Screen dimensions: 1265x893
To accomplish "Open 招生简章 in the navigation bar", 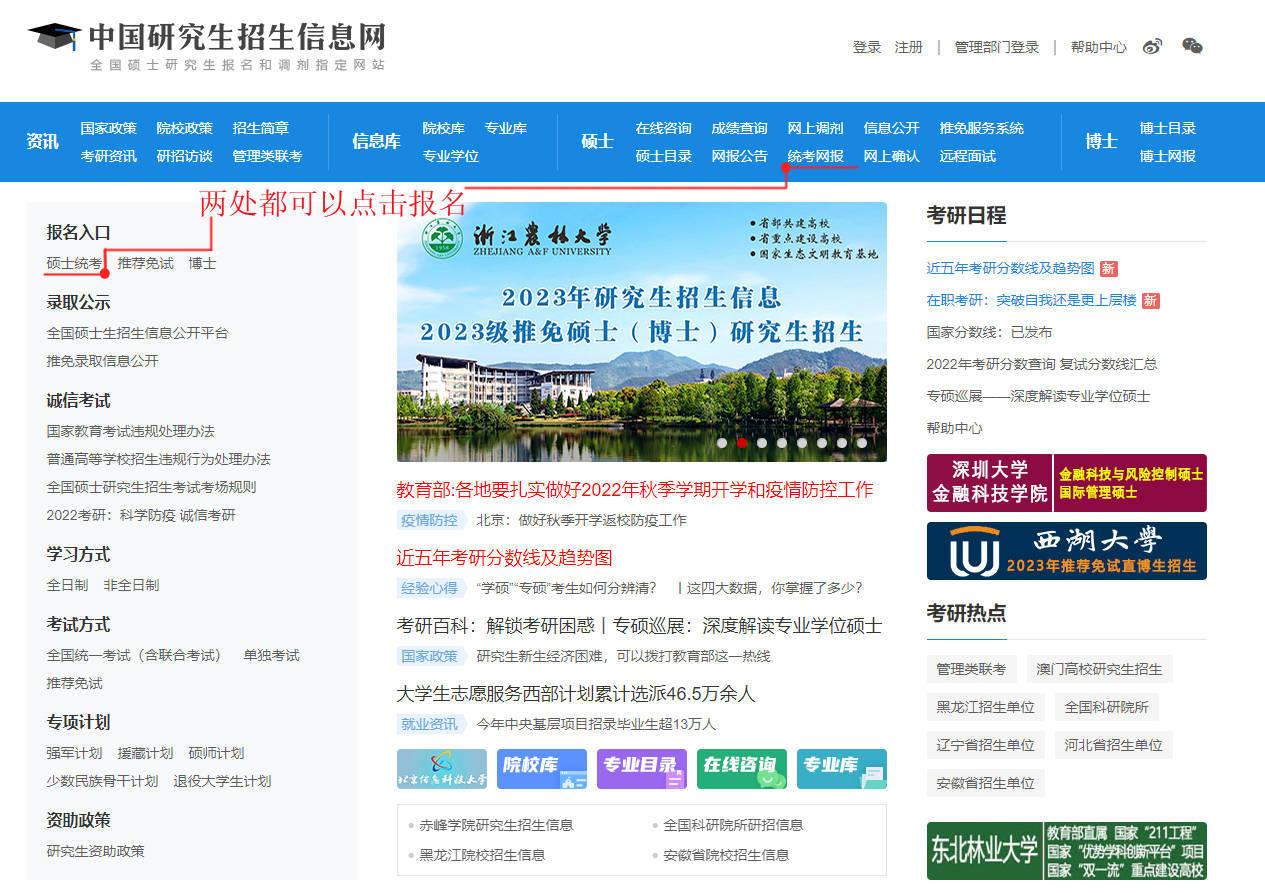I will [261, 128].
